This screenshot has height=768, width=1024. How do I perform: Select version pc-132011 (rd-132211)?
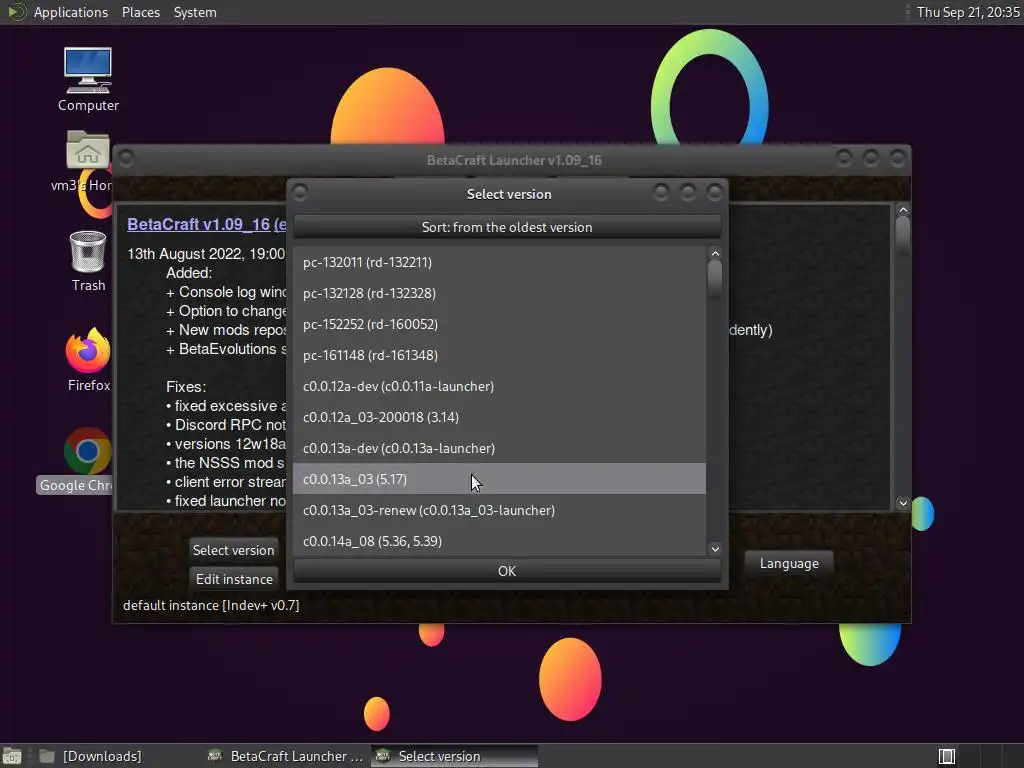(499, 262)
